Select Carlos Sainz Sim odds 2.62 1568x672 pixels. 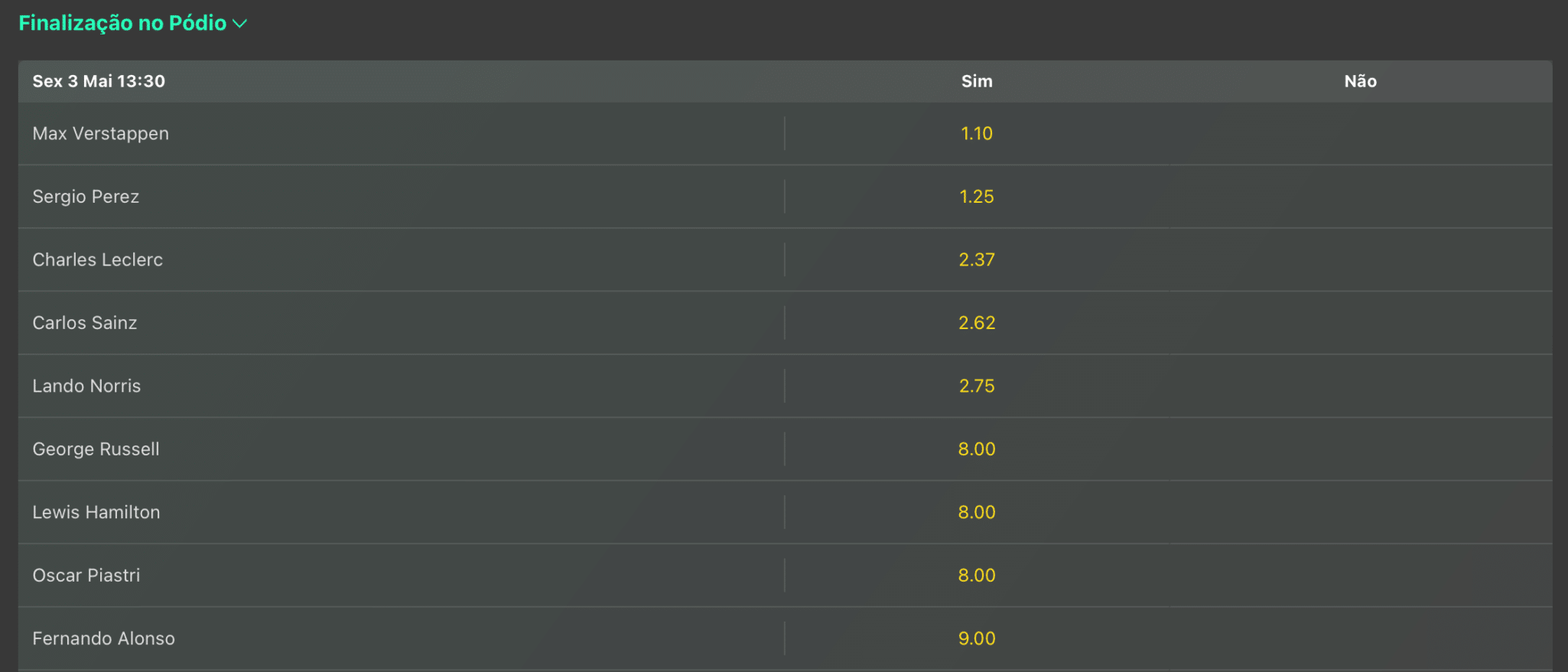coord(977,323)
